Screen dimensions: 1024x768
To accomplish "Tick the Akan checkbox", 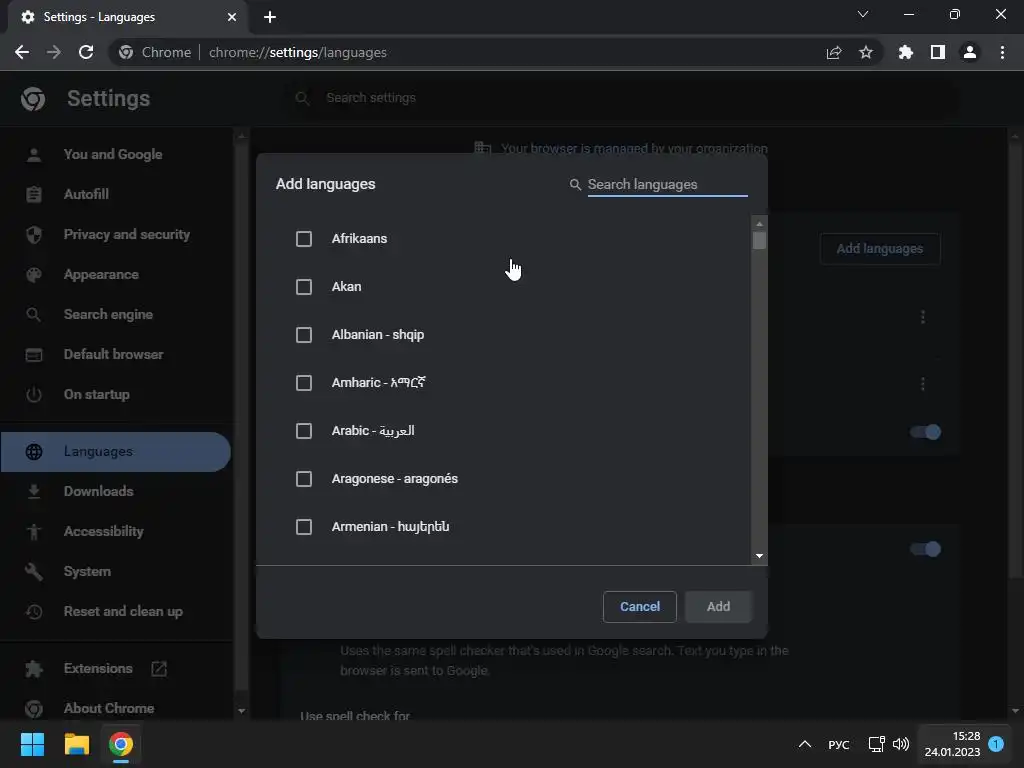I will (304, 287).
